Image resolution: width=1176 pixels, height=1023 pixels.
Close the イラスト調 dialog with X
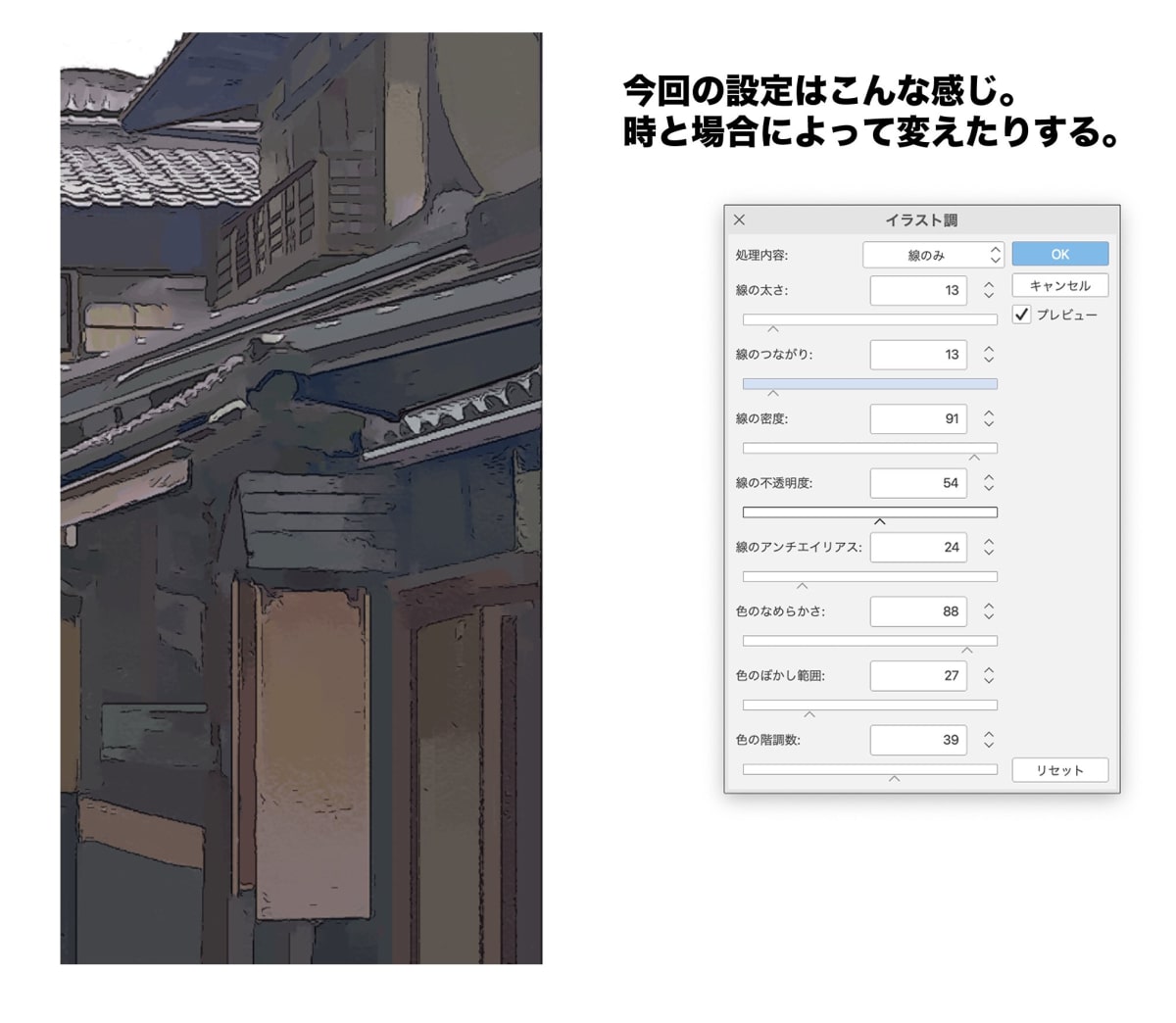[740, 220]
